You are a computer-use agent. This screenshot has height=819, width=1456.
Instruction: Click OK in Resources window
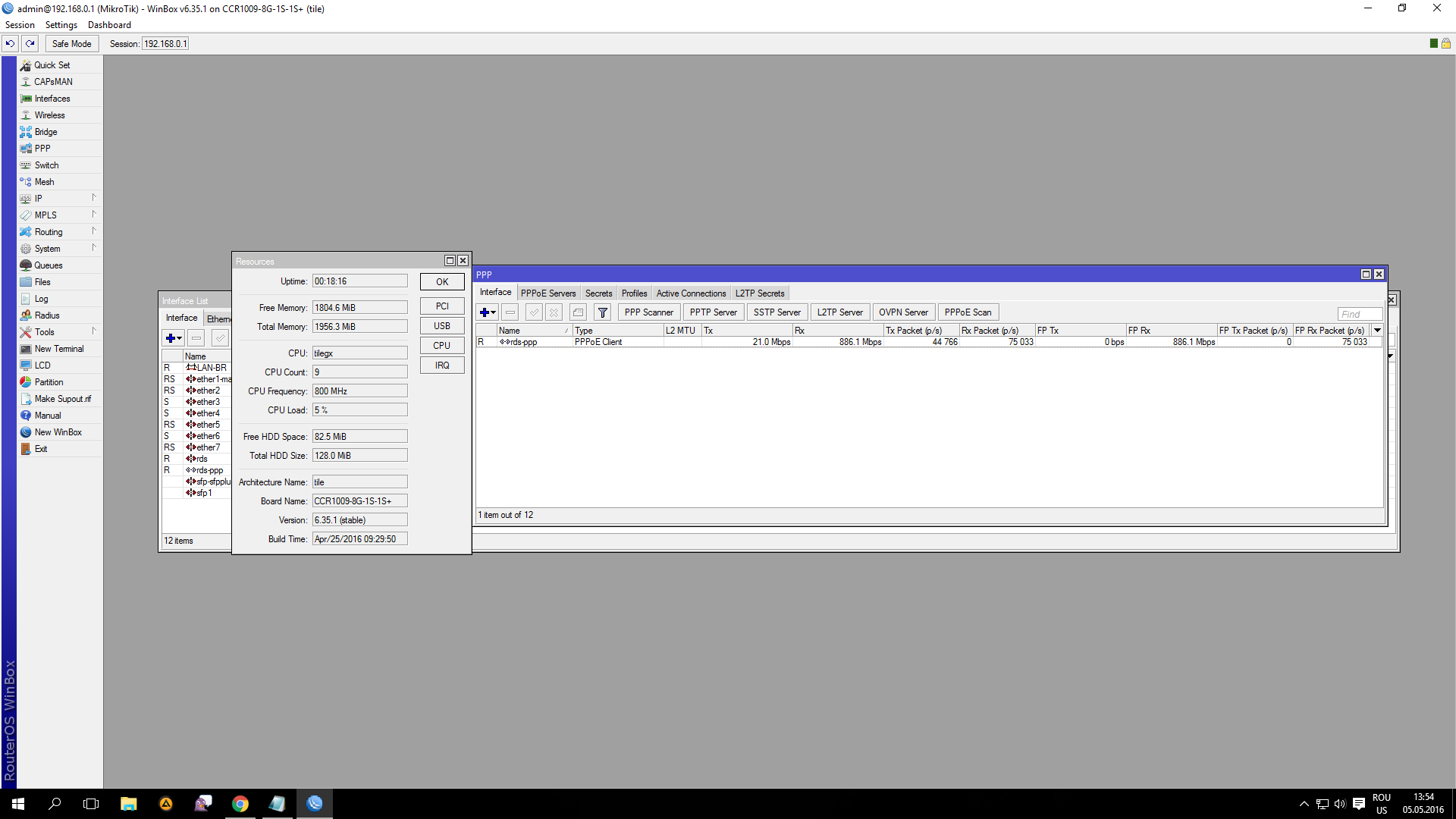[x=442, y=282]
